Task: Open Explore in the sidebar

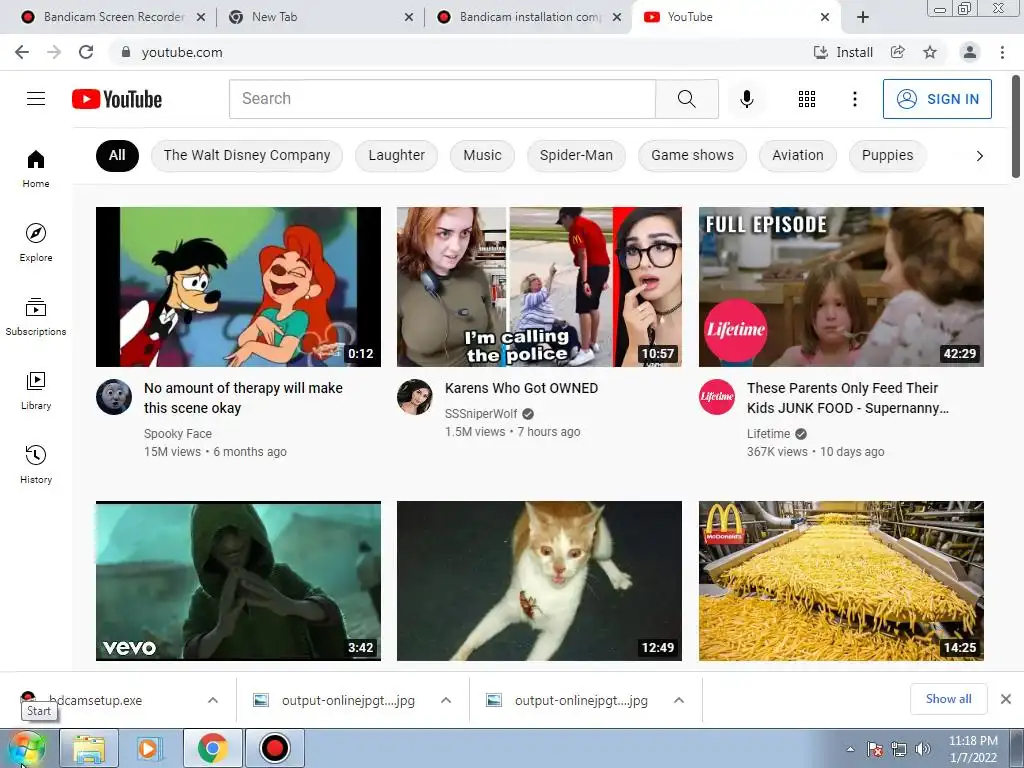Action: tap(36, 242)
